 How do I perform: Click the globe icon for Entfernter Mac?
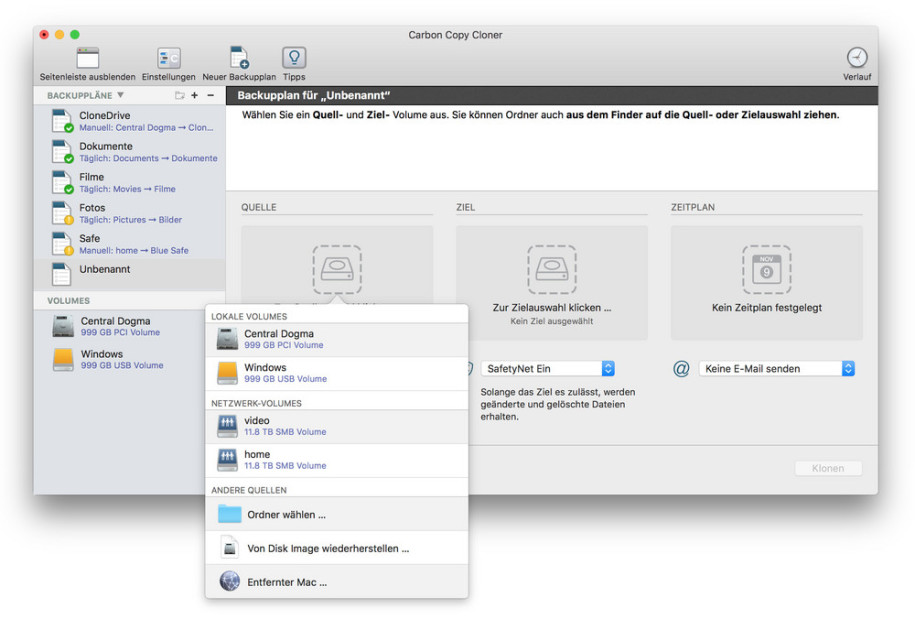tap(230, 582)
